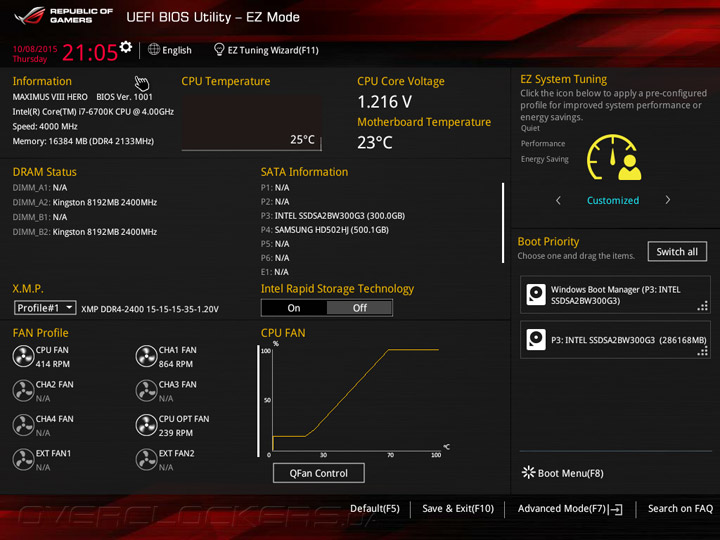Open the X.M.P. Profile#1 dropdown
Image resolution: width=720 pixels, height=540 pixels.
click(45, 308)
